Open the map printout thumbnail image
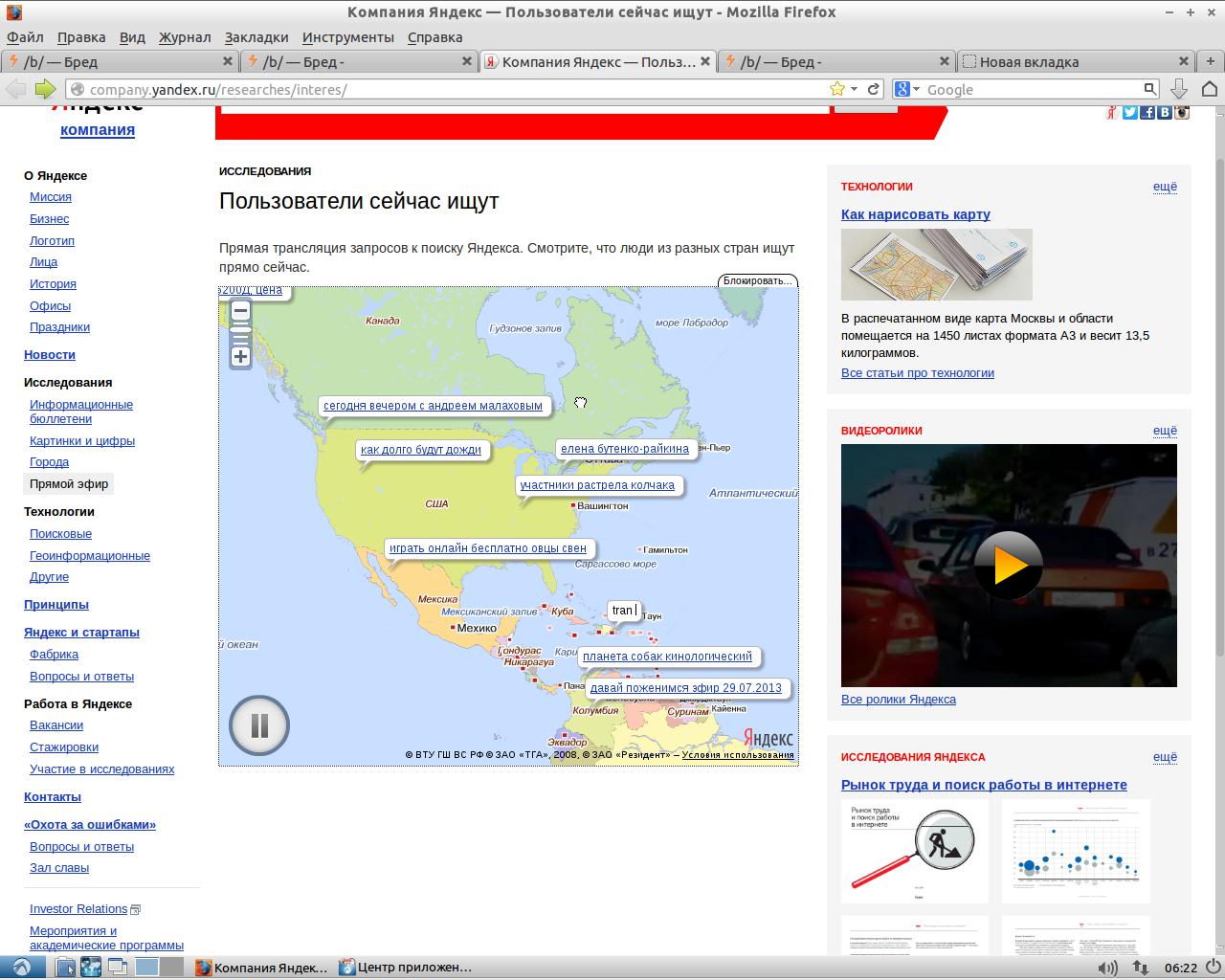Image resolution: width=1225 pixels, height=980 pixels. pos(937,265)
